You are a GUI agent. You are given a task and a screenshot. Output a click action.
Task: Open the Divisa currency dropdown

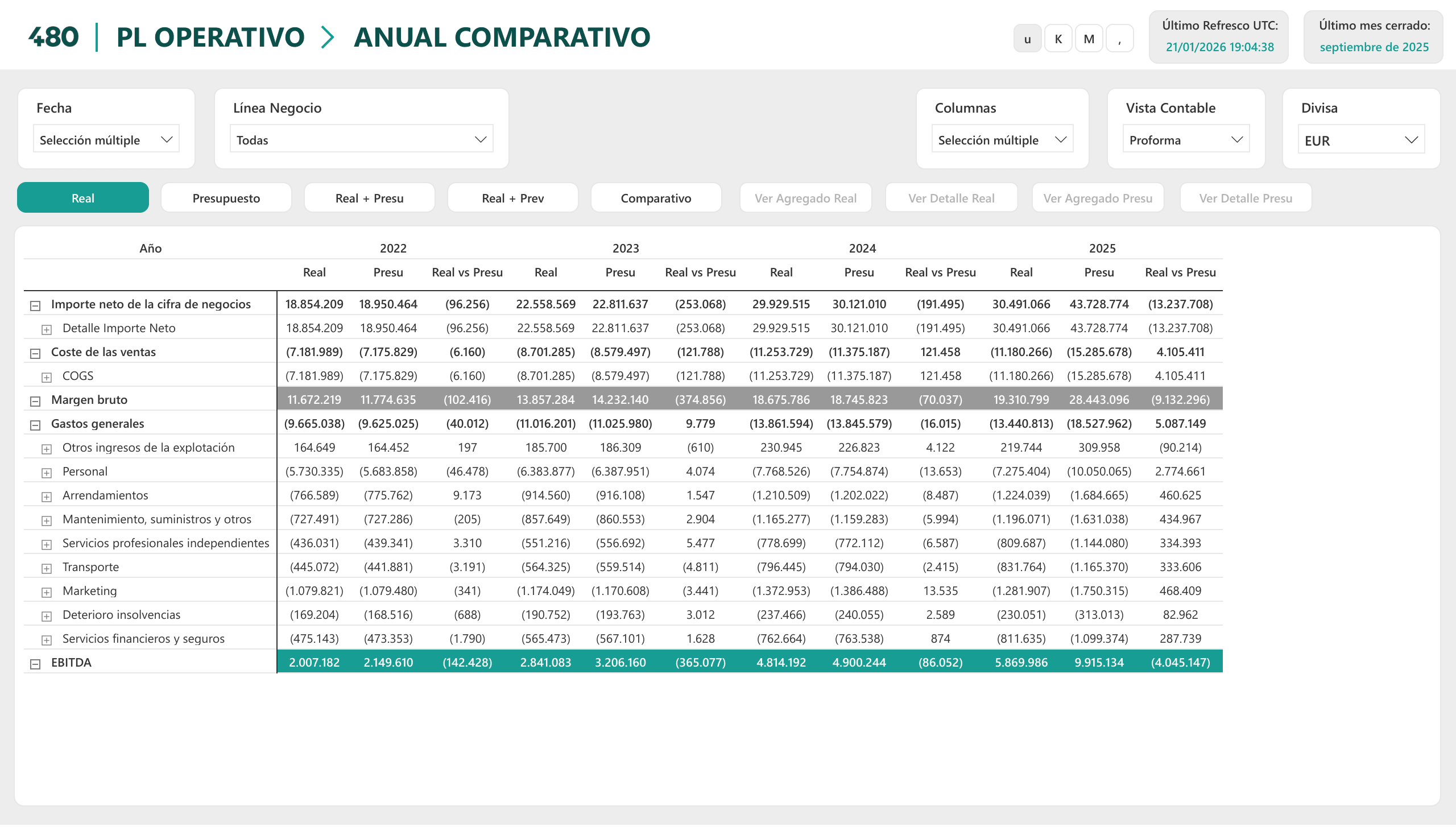1361,140
